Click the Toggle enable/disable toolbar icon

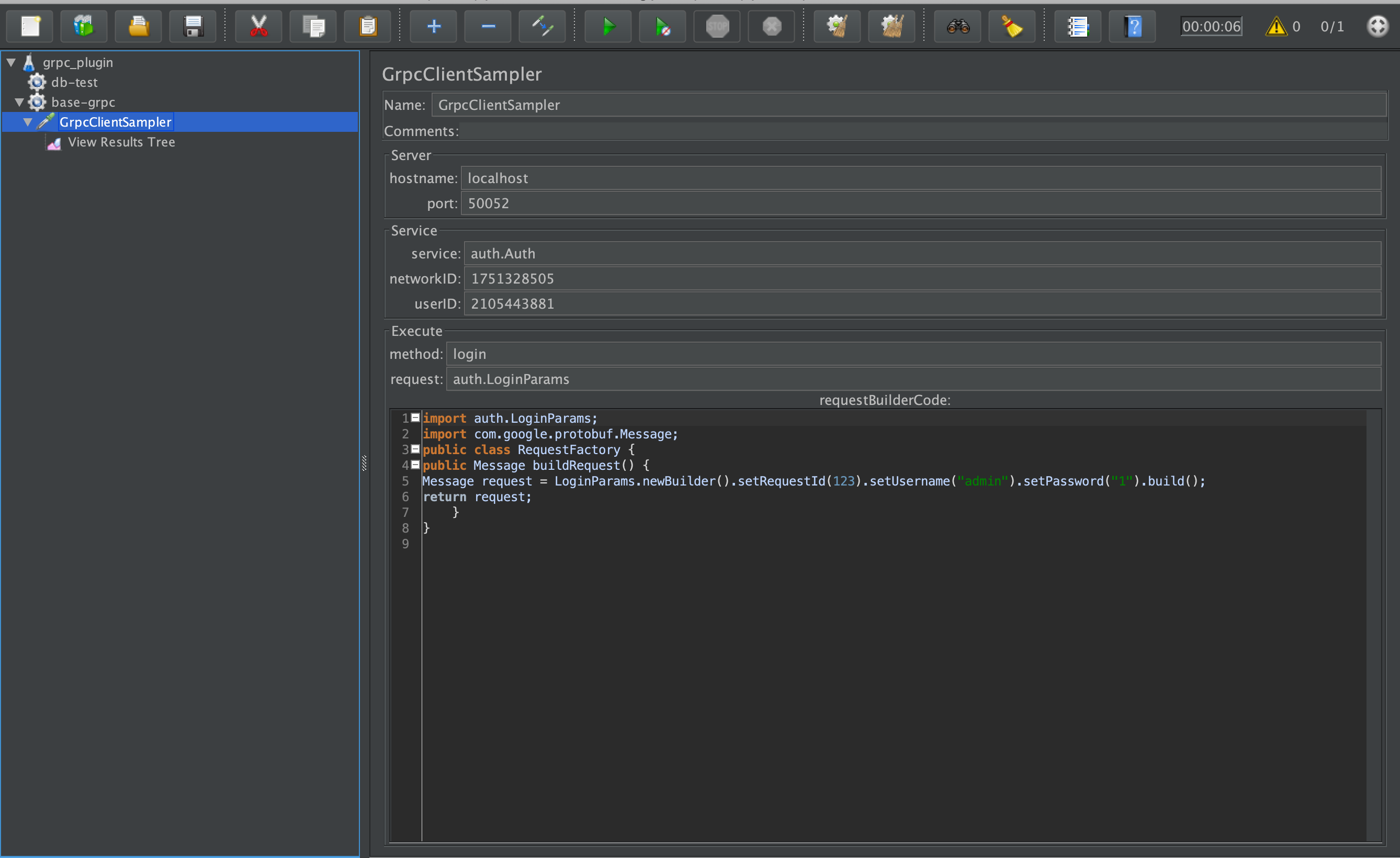(x=542, y=26)
